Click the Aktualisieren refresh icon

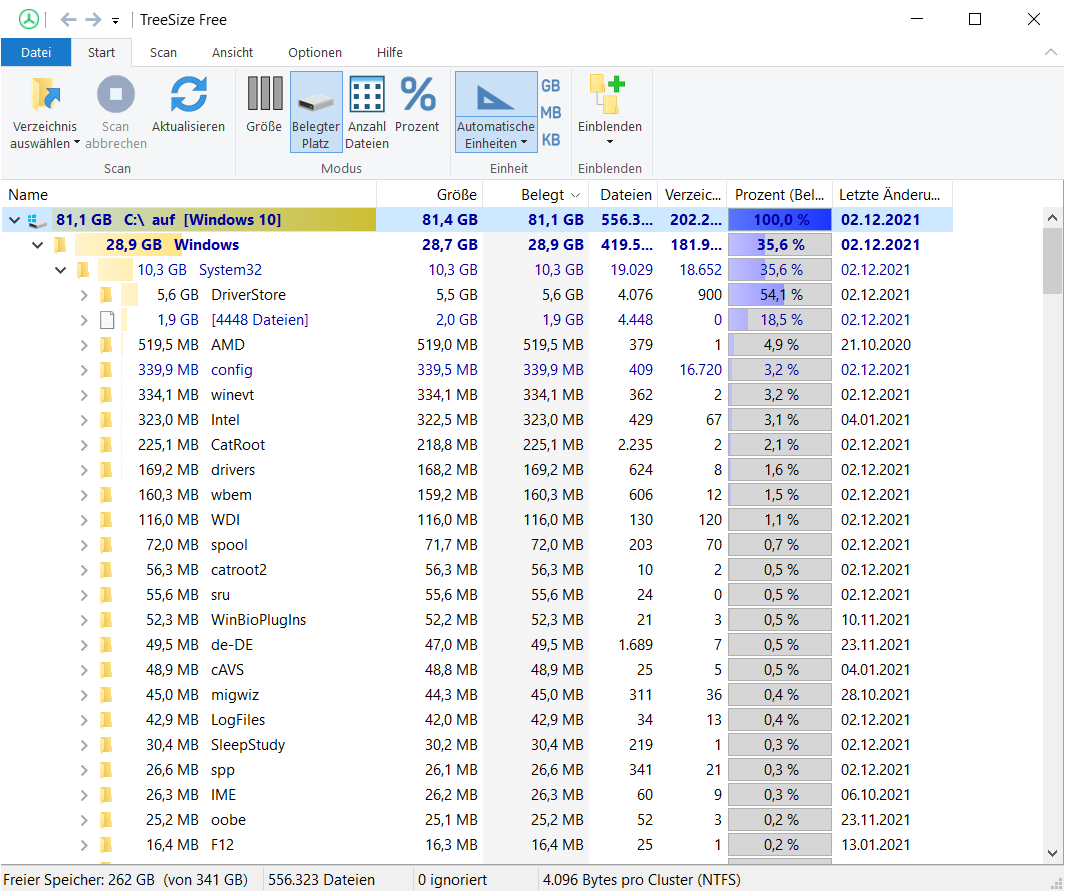point(188,94)
